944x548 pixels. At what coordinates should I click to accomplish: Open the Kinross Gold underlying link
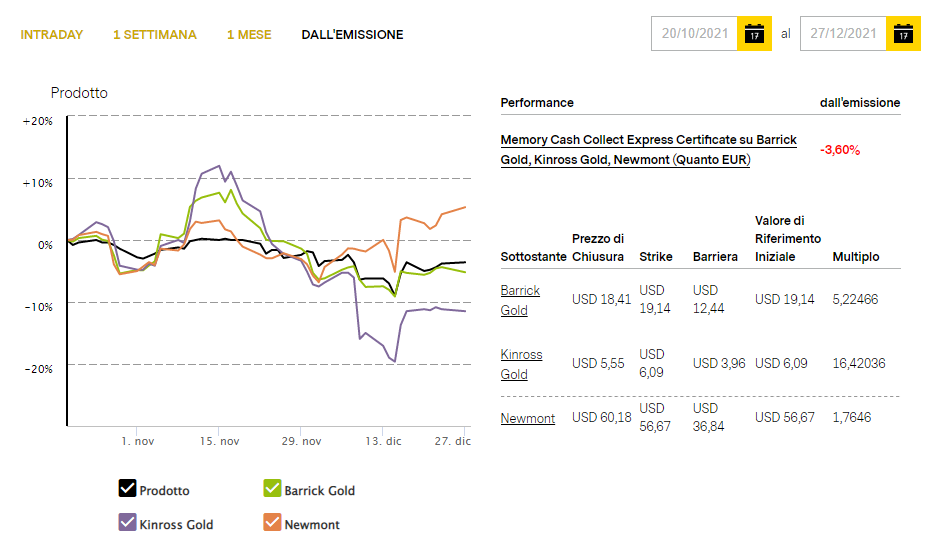coord(521,364)
